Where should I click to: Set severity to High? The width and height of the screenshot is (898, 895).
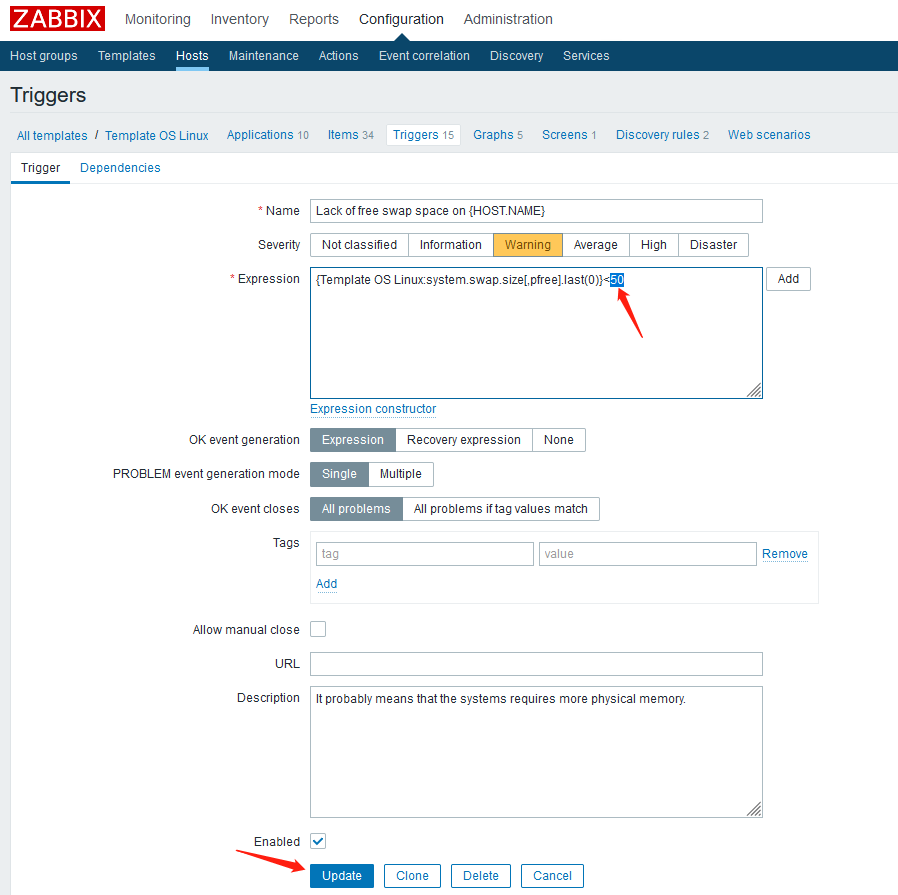(x=653, y=245)
